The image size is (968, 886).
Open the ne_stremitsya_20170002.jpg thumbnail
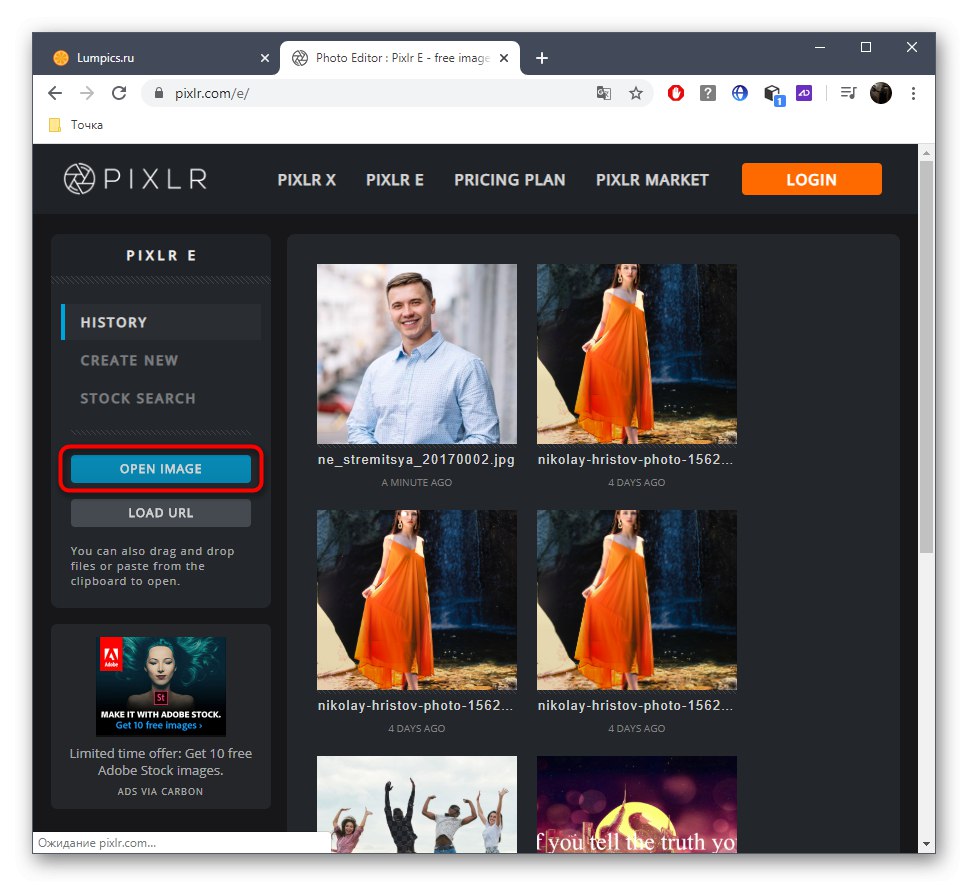point(417,354)
